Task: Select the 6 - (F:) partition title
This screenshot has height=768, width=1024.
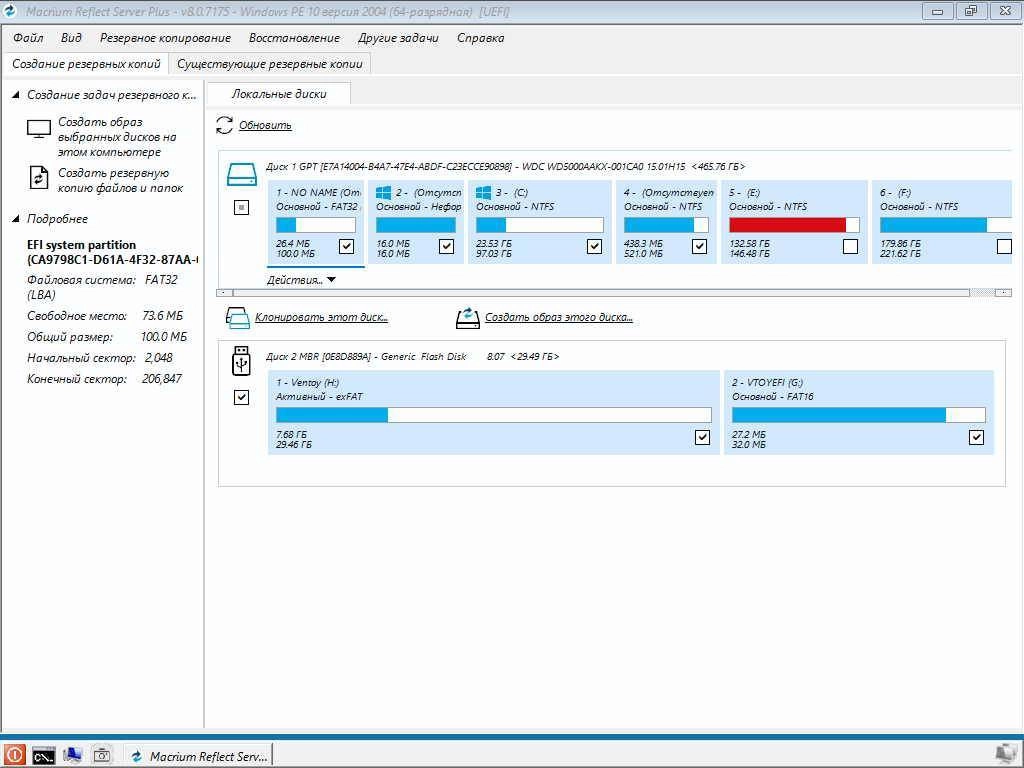Action: [895, 193]
